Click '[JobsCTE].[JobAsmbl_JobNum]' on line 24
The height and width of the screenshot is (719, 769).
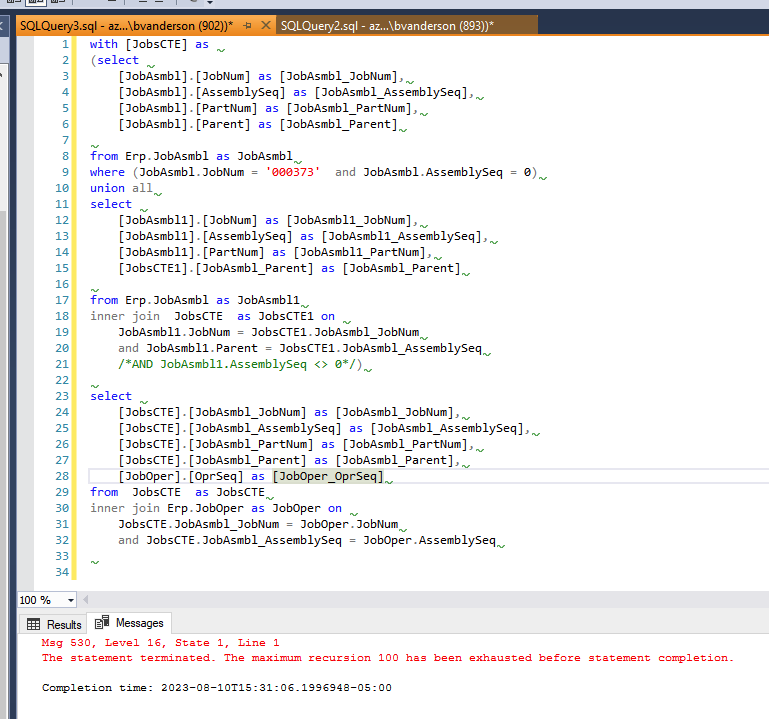tap(212, 412)
